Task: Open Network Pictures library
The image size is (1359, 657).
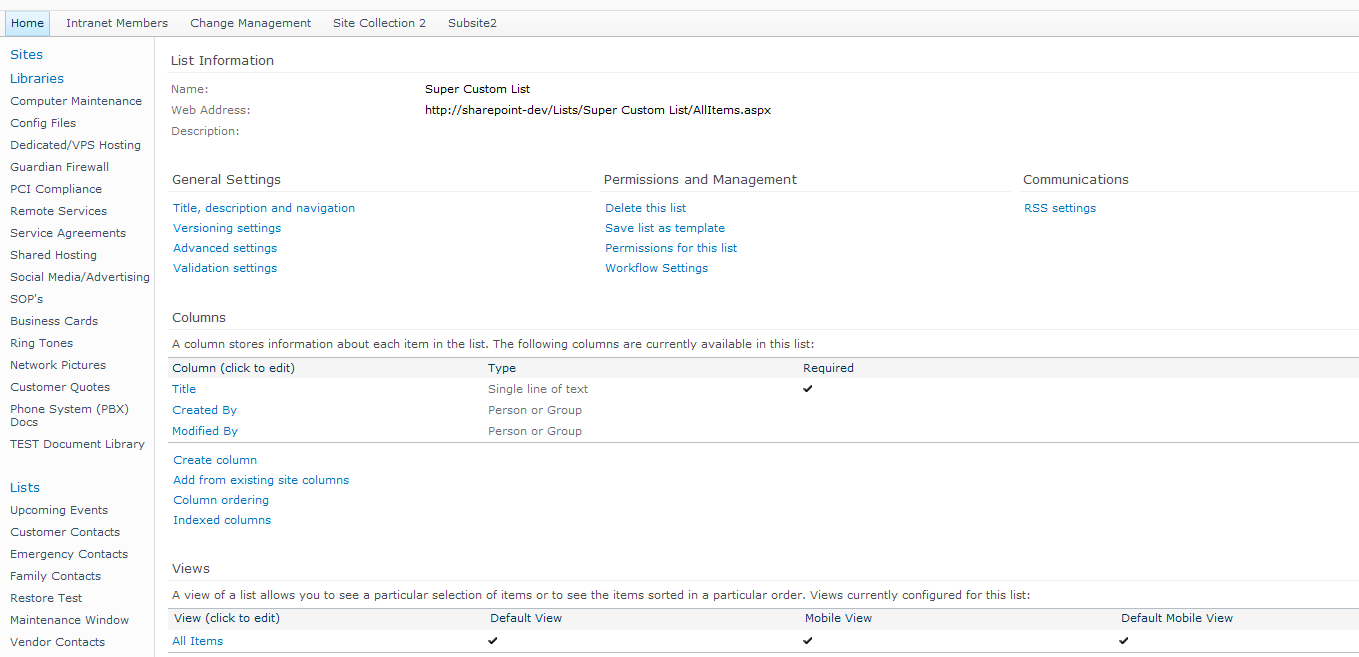Action: point(58,365)
